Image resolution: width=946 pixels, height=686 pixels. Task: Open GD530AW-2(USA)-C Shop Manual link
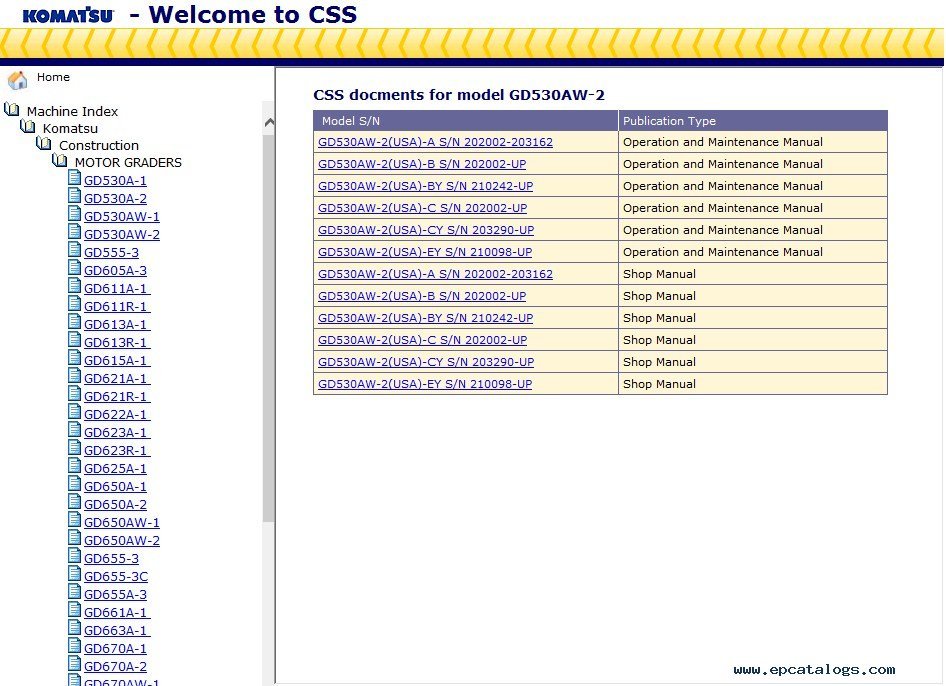(422, 340)
